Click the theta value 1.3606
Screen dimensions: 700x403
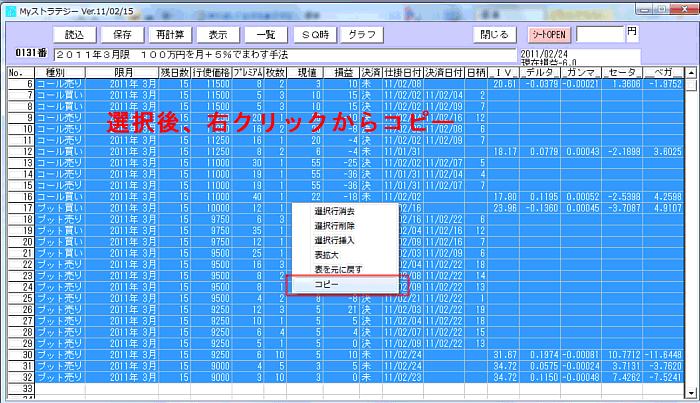pyautogui.click(x=625, y=84)
